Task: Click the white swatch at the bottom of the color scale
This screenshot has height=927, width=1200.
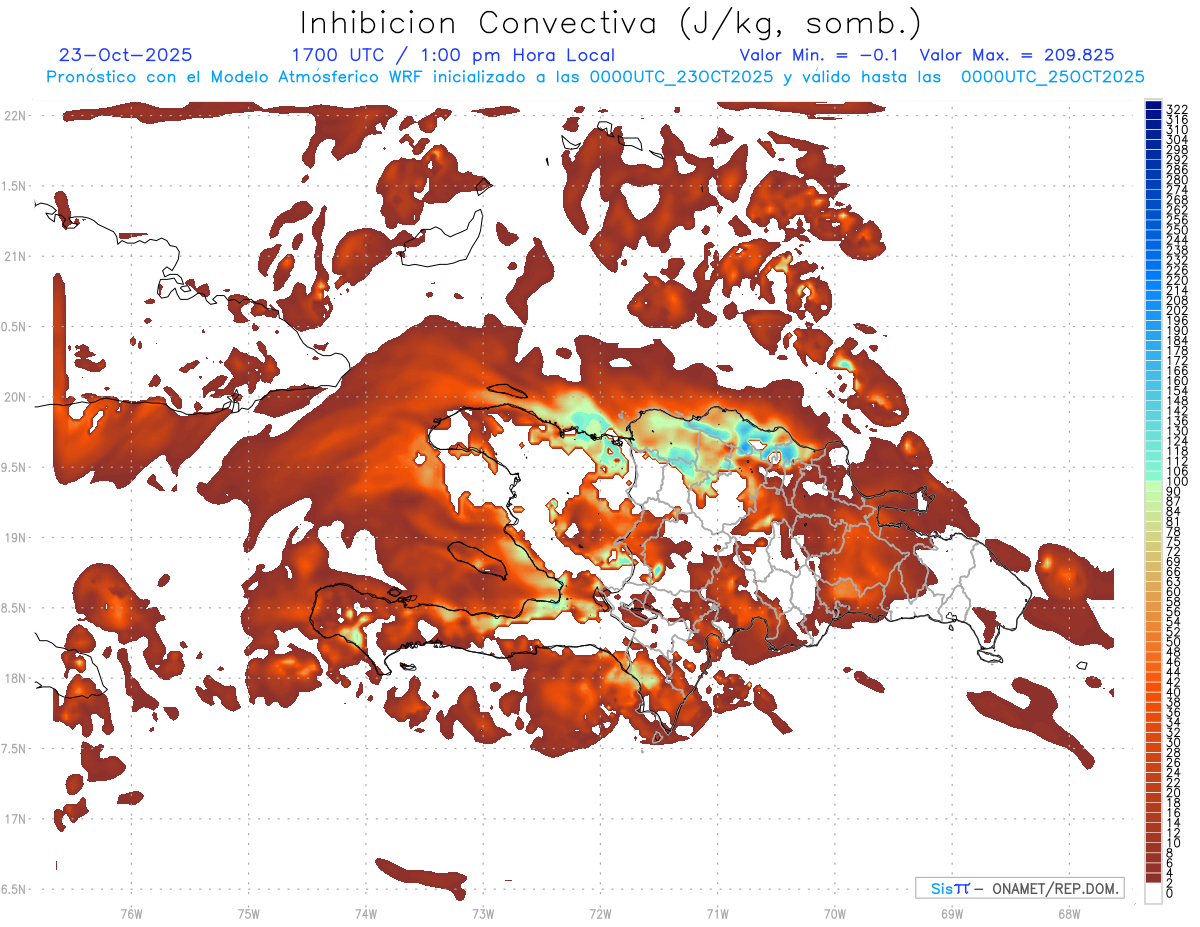Action: [1153, 895]
